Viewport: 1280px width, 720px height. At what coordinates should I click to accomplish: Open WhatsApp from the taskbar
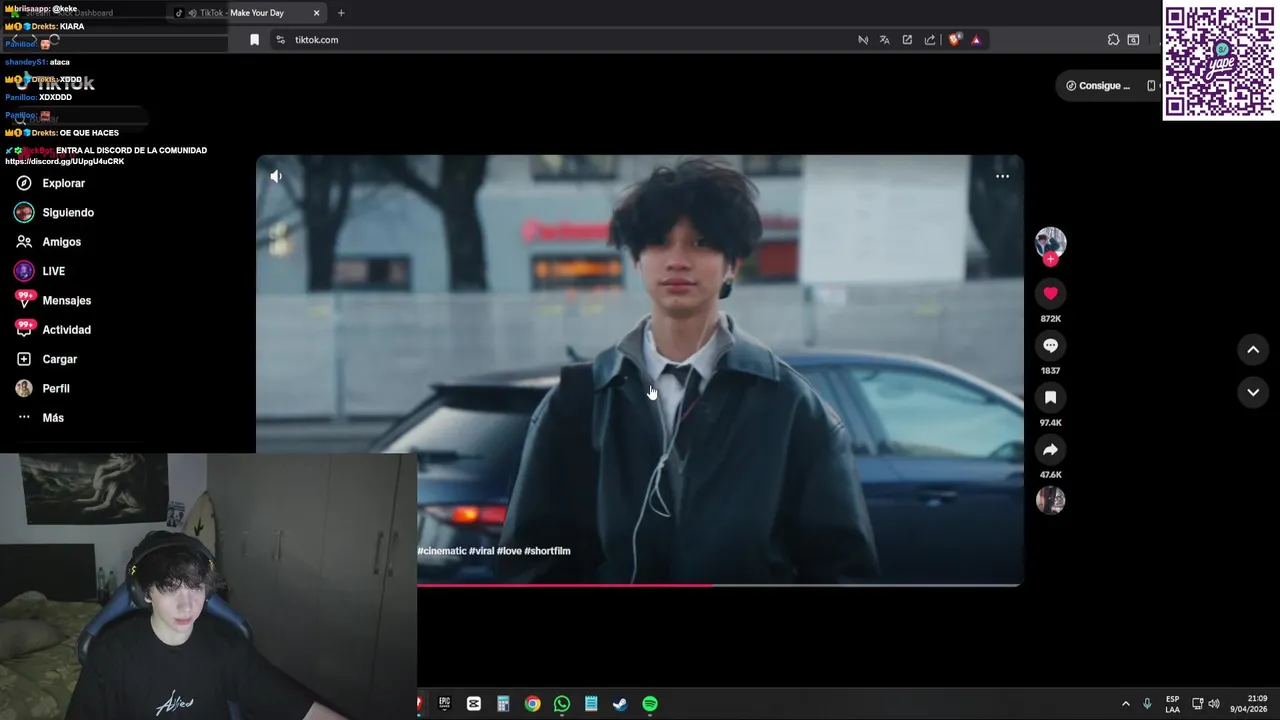tap(562, 704)
